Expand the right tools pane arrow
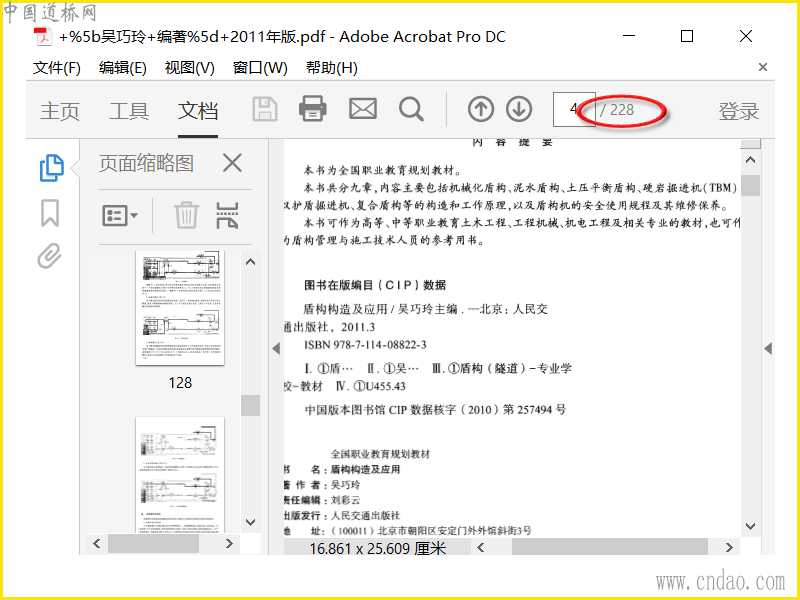This screenshot has width=800, height=600. point(768,349)
